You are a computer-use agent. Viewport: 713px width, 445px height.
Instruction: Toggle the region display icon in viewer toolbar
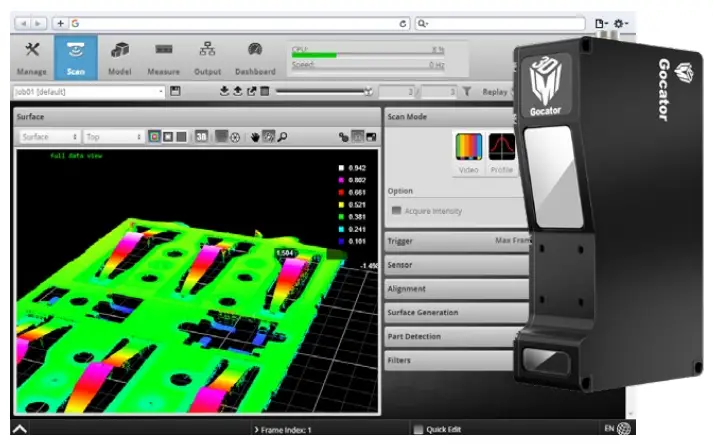point(358,136)
